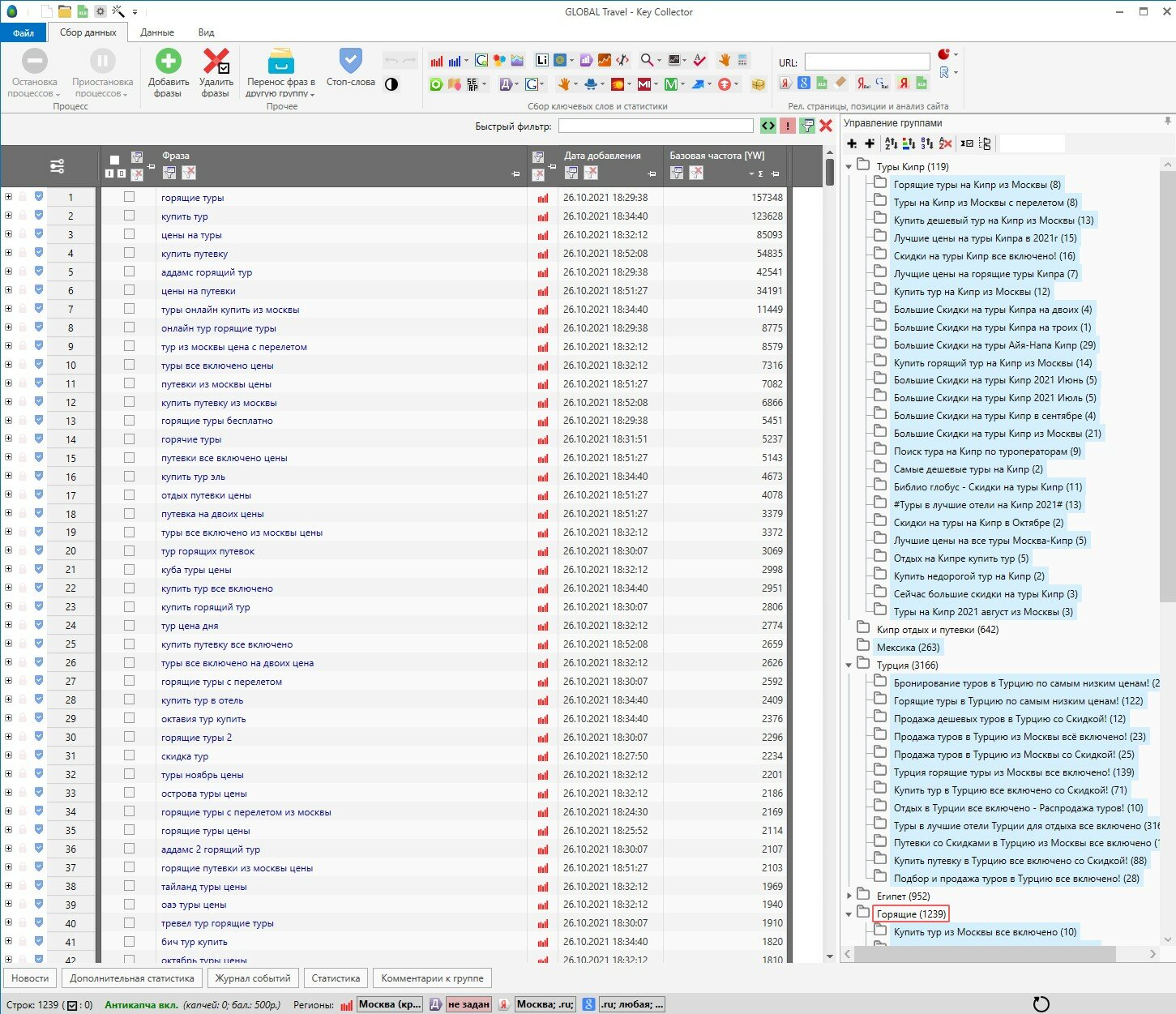Open the dropdown arrow next to 'MI' icon
This screenshot has height=1014, width=1176.
coord(656,84)
